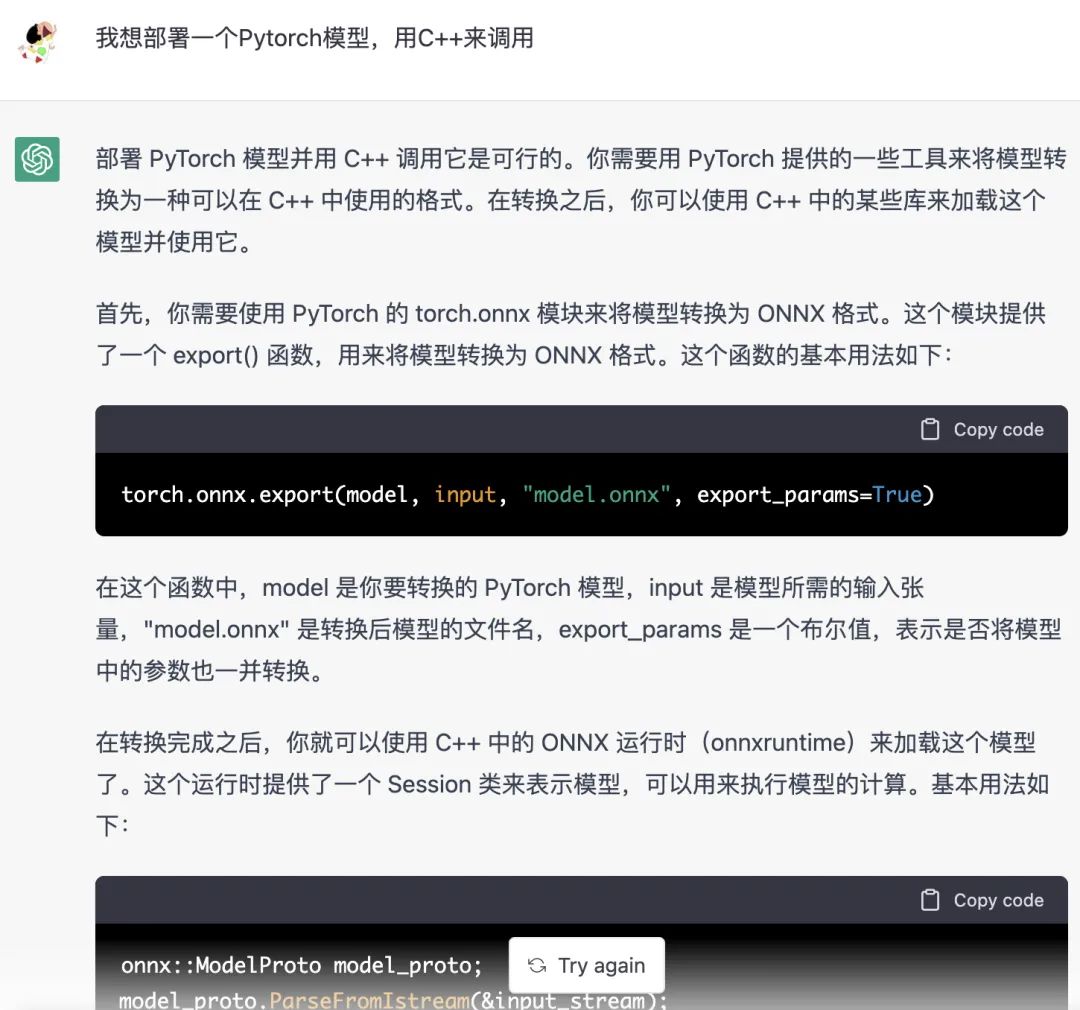Screen dimensions: 1080x1010
Task: Click the clipboard icon of the second code block
Action: tap(930, 900)
